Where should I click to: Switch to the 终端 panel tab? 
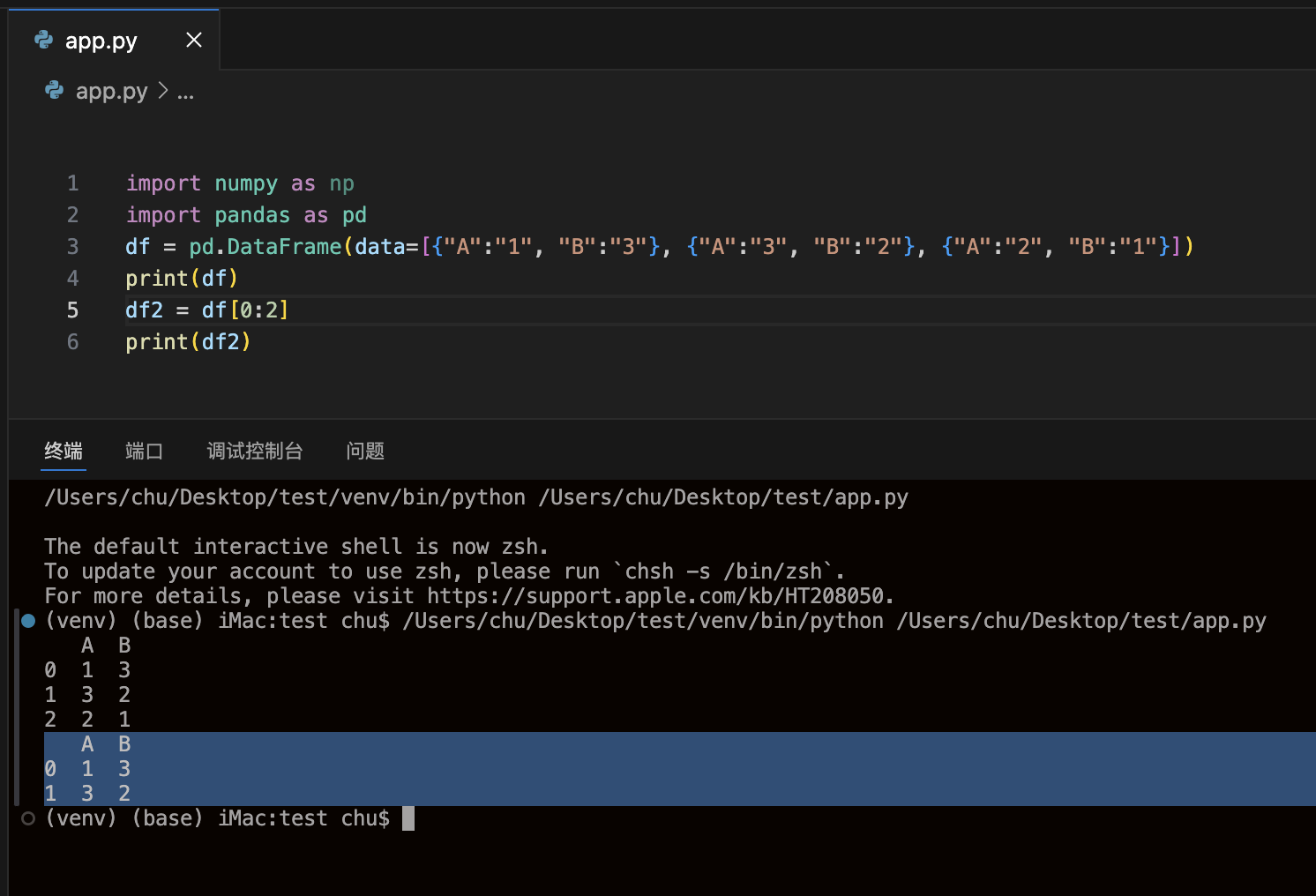[64, 452]
